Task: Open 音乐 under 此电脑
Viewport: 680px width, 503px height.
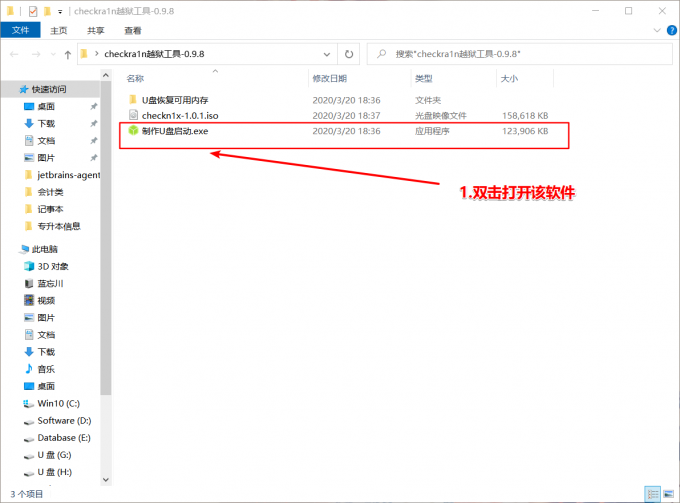Action: 46,369
